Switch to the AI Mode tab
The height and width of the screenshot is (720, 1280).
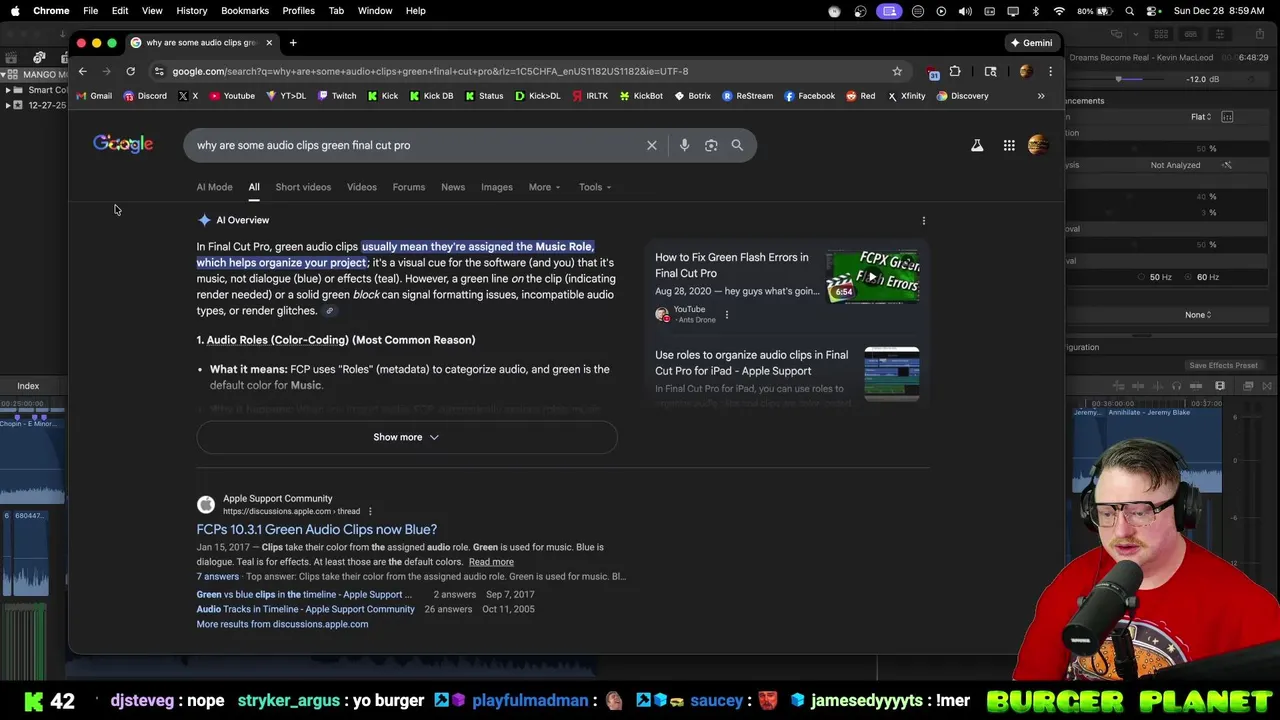[x=214, y=187]
